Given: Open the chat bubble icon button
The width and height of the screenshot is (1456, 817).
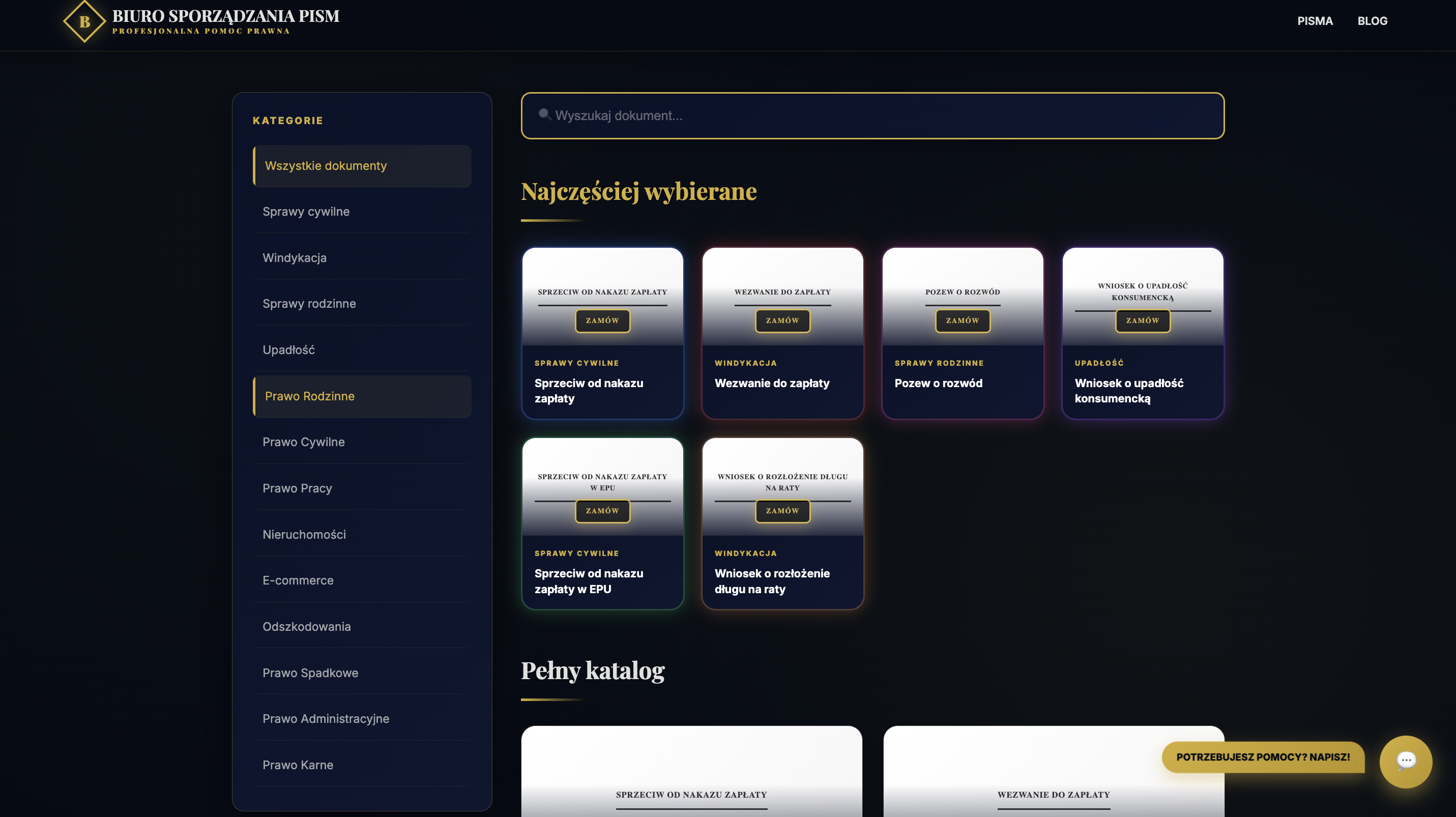Looking at the screenshot, I should tap(1405, 761).
